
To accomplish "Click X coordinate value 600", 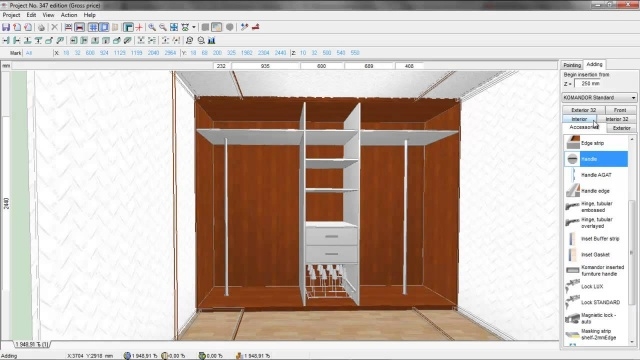I will [90, 53].
